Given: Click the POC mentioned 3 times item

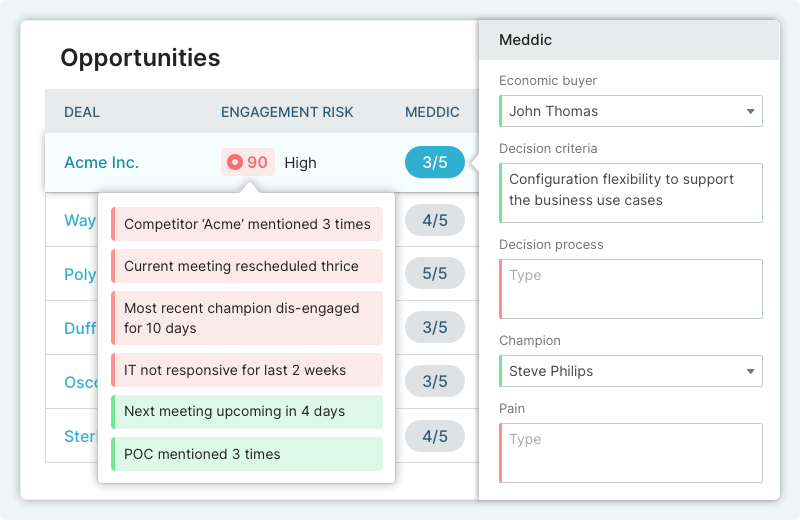Looking at the screenshot, I should [x=247, y=454].
